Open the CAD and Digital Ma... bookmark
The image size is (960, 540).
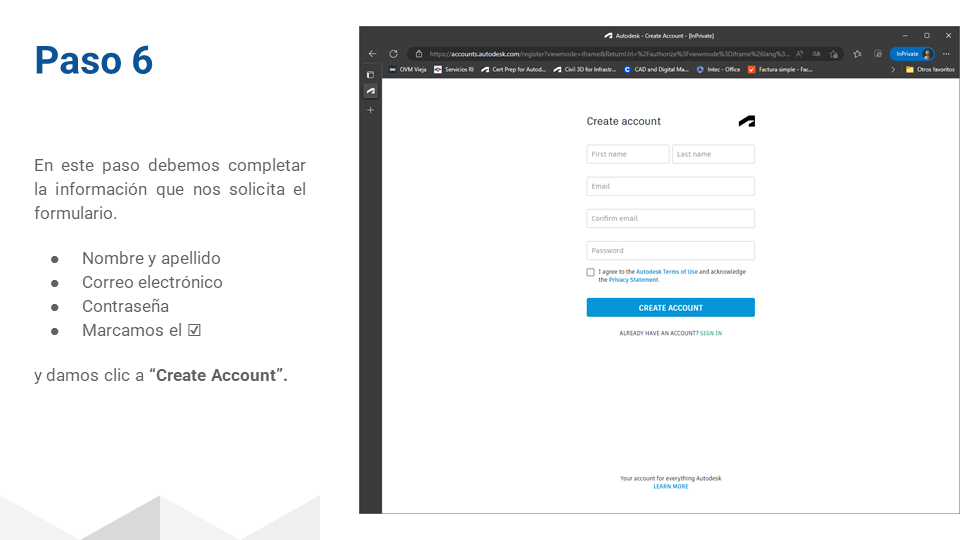pos(656,70)
